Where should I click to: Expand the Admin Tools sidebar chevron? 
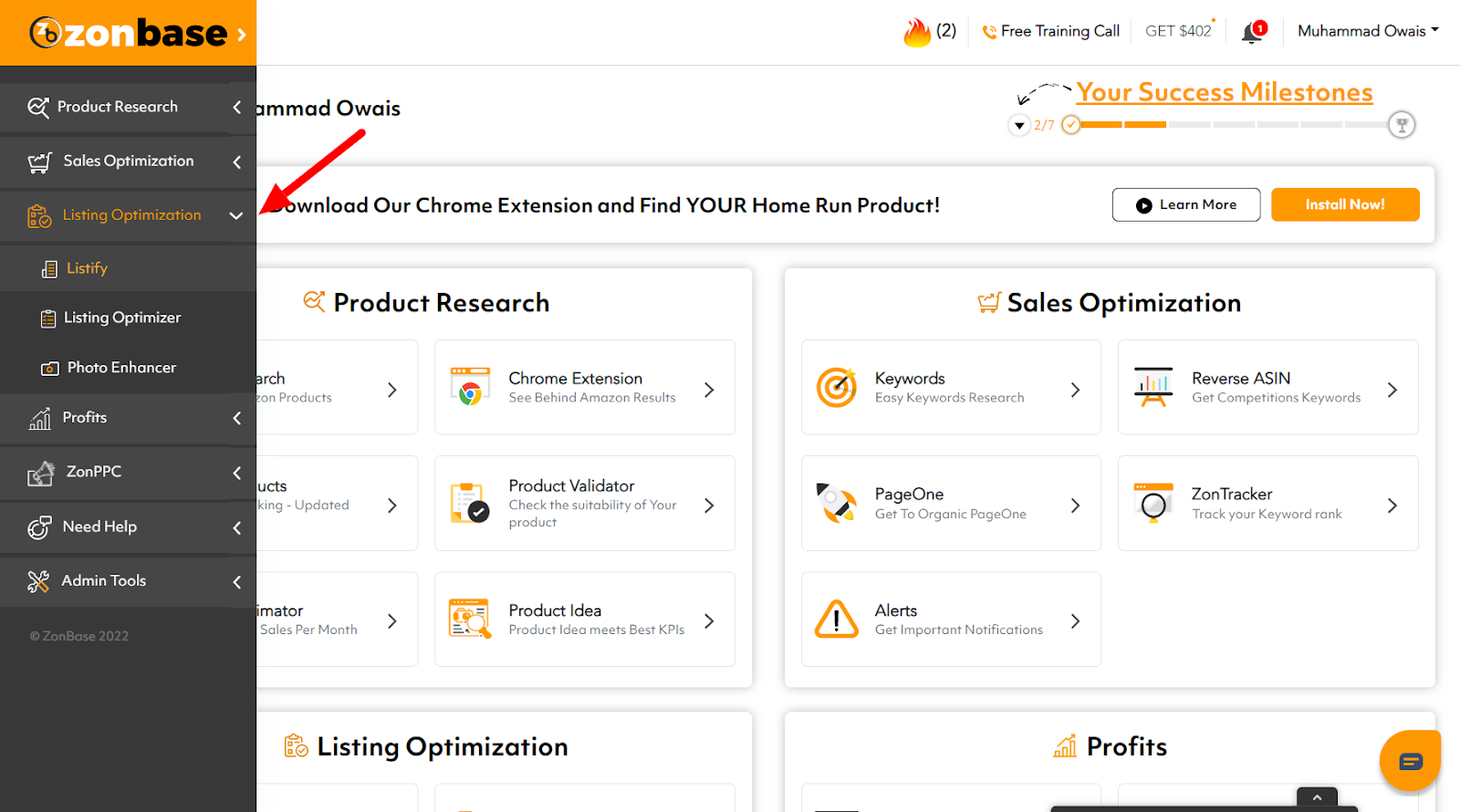point(237,582)
